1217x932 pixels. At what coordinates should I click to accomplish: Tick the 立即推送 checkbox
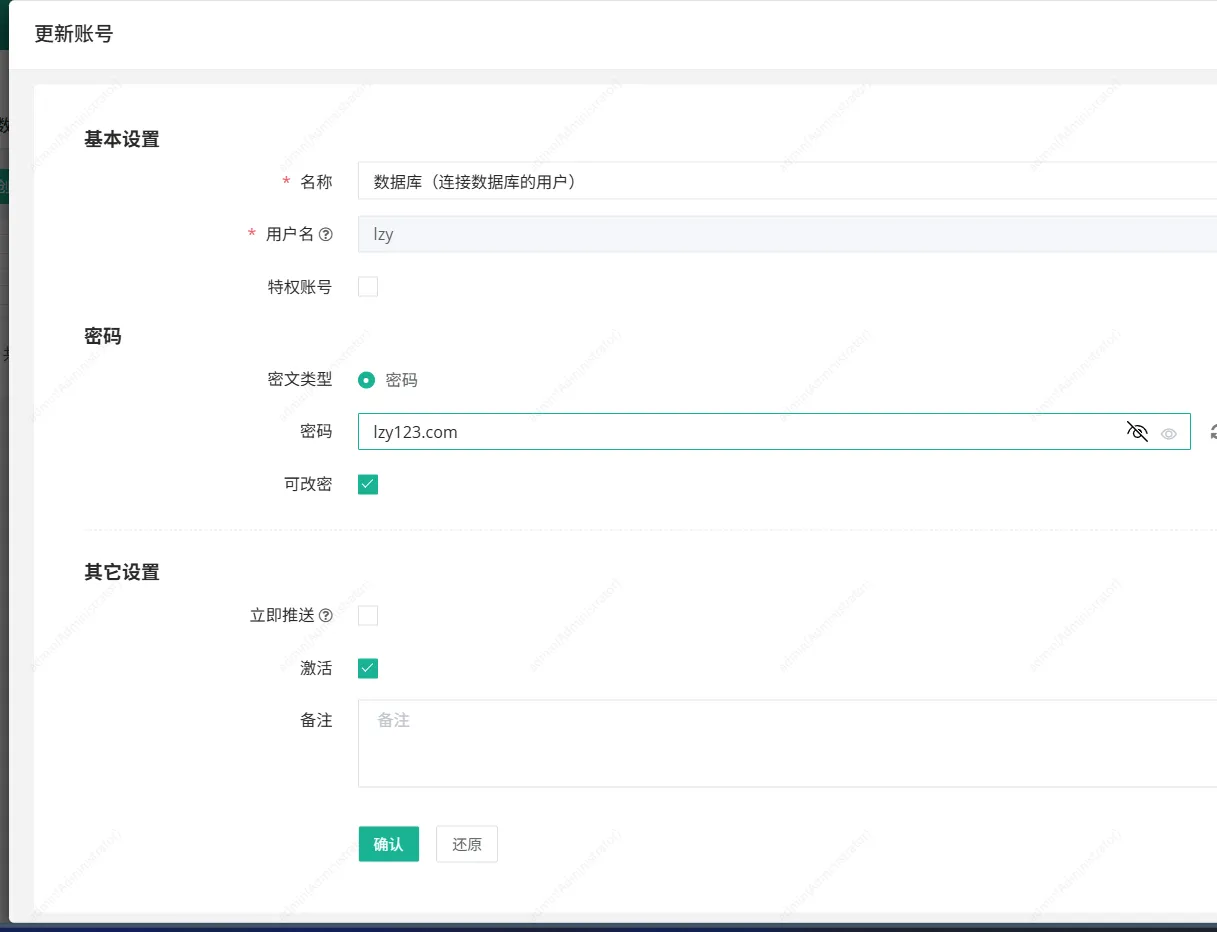tap(368, 616)
